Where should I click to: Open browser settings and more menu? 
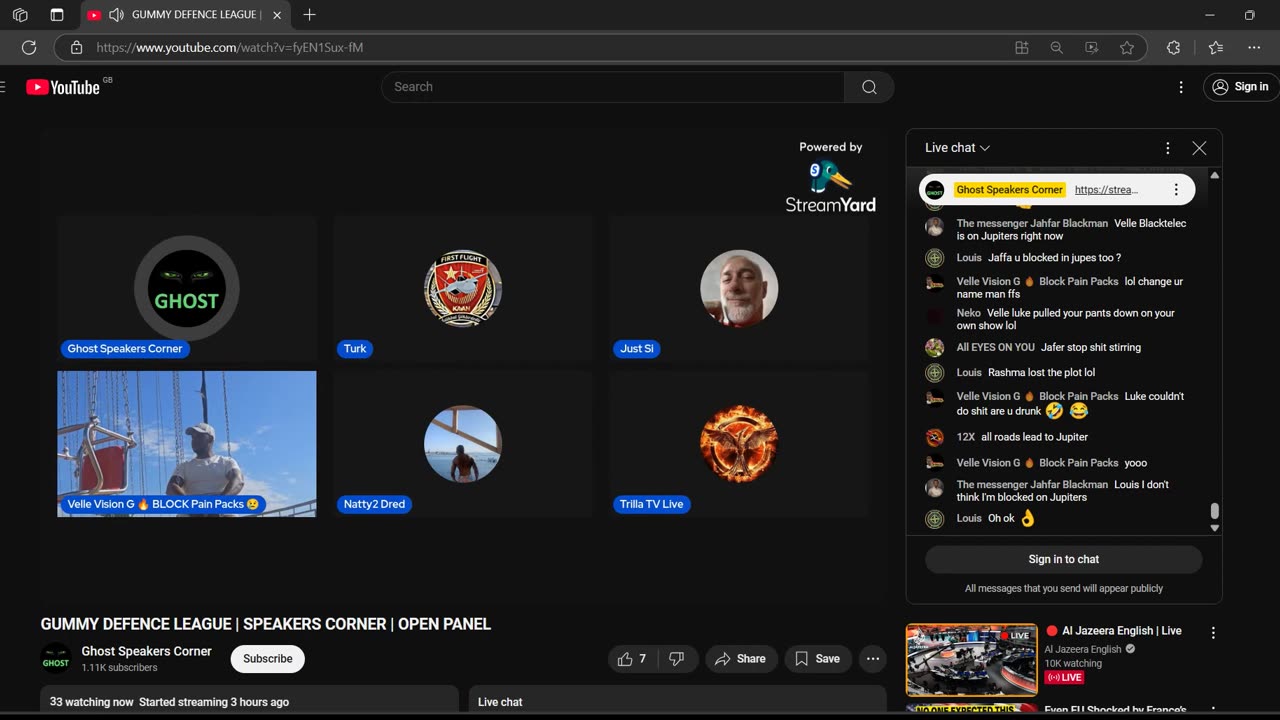[1254, 47]
